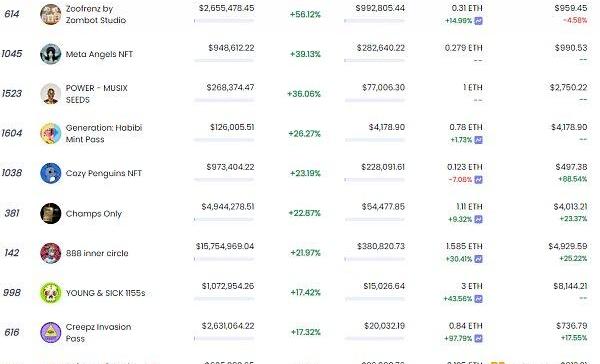600x364 pixels.
Task: Open the Creepz Invasion Pass triangle icon
Action: [51, 332]
